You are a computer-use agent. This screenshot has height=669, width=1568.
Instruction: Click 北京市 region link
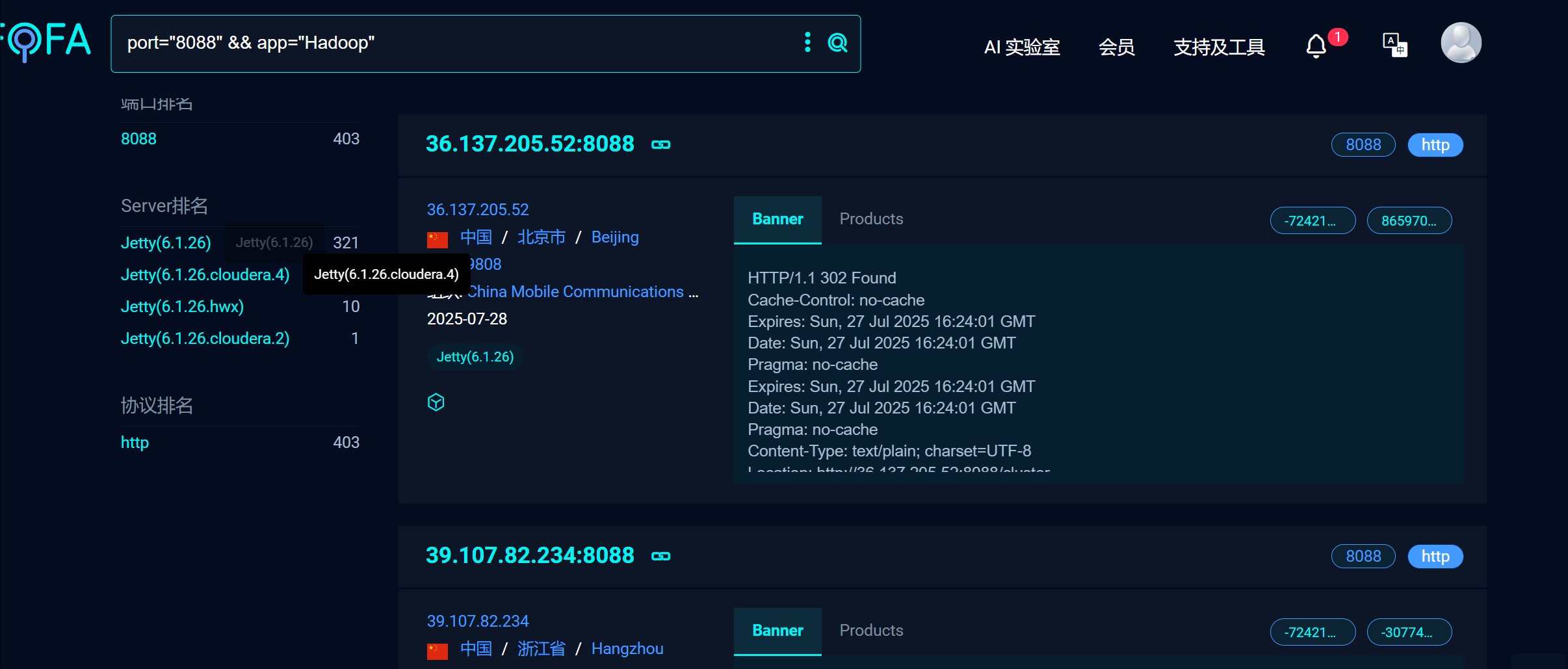point(542,237)
